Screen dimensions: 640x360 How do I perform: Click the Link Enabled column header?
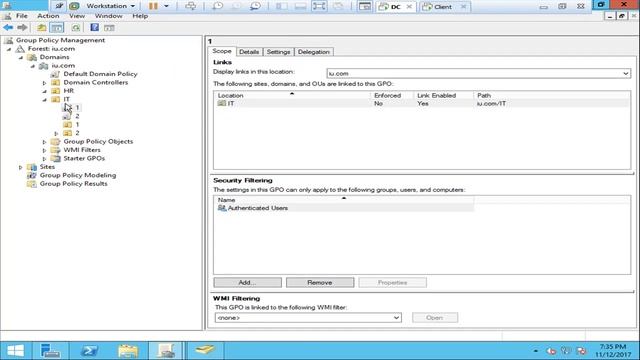coord(443,96)
